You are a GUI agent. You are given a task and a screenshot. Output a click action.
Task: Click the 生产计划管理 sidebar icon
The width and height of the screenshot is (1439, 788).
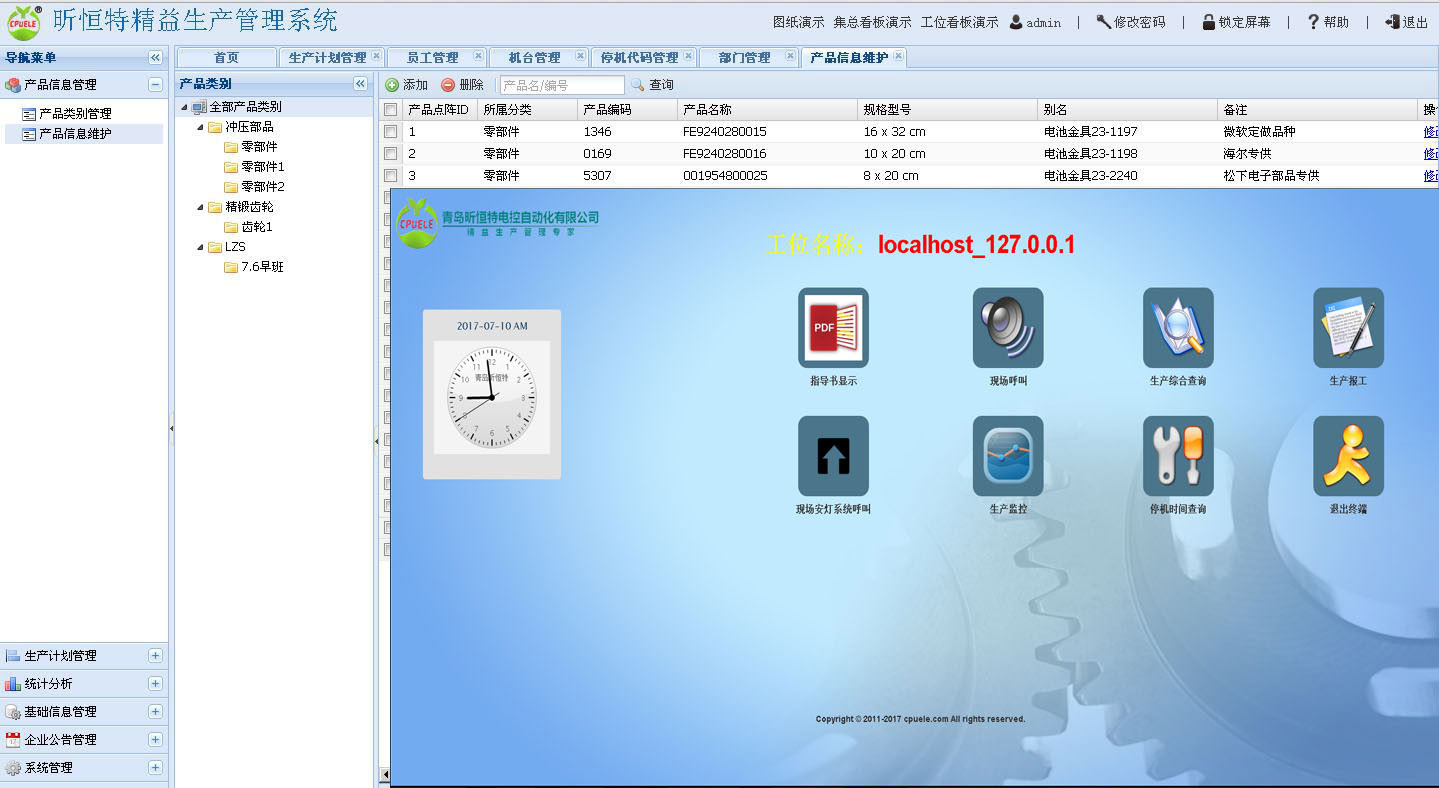click(13, 656)
